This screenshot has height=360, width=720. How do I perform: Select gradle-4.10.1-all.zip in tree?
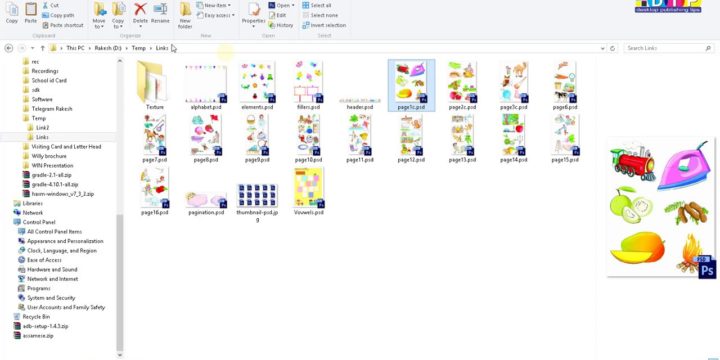pos(51,184)
